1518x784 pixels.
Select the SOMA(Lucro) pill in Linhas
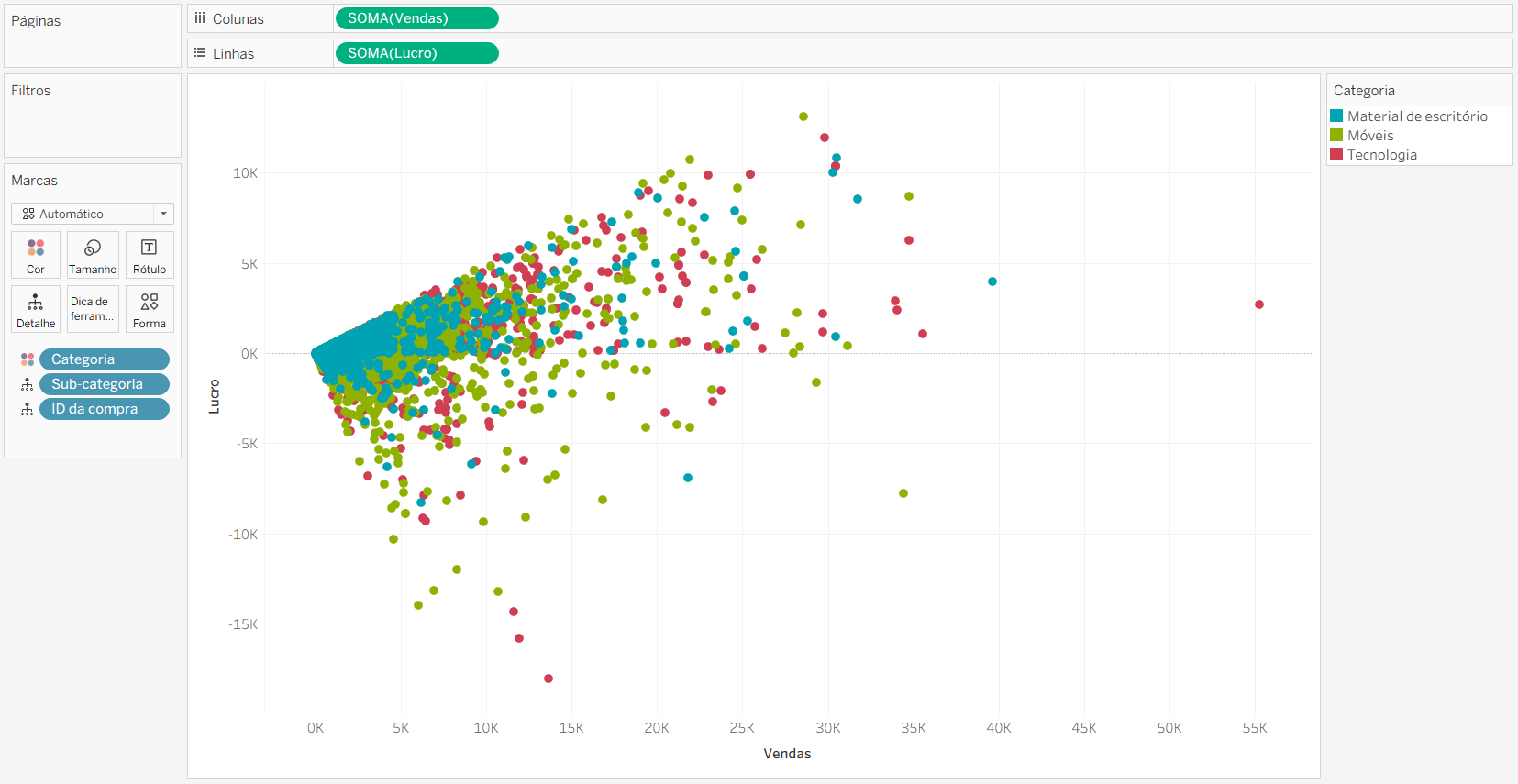click(x=416, y=53)
